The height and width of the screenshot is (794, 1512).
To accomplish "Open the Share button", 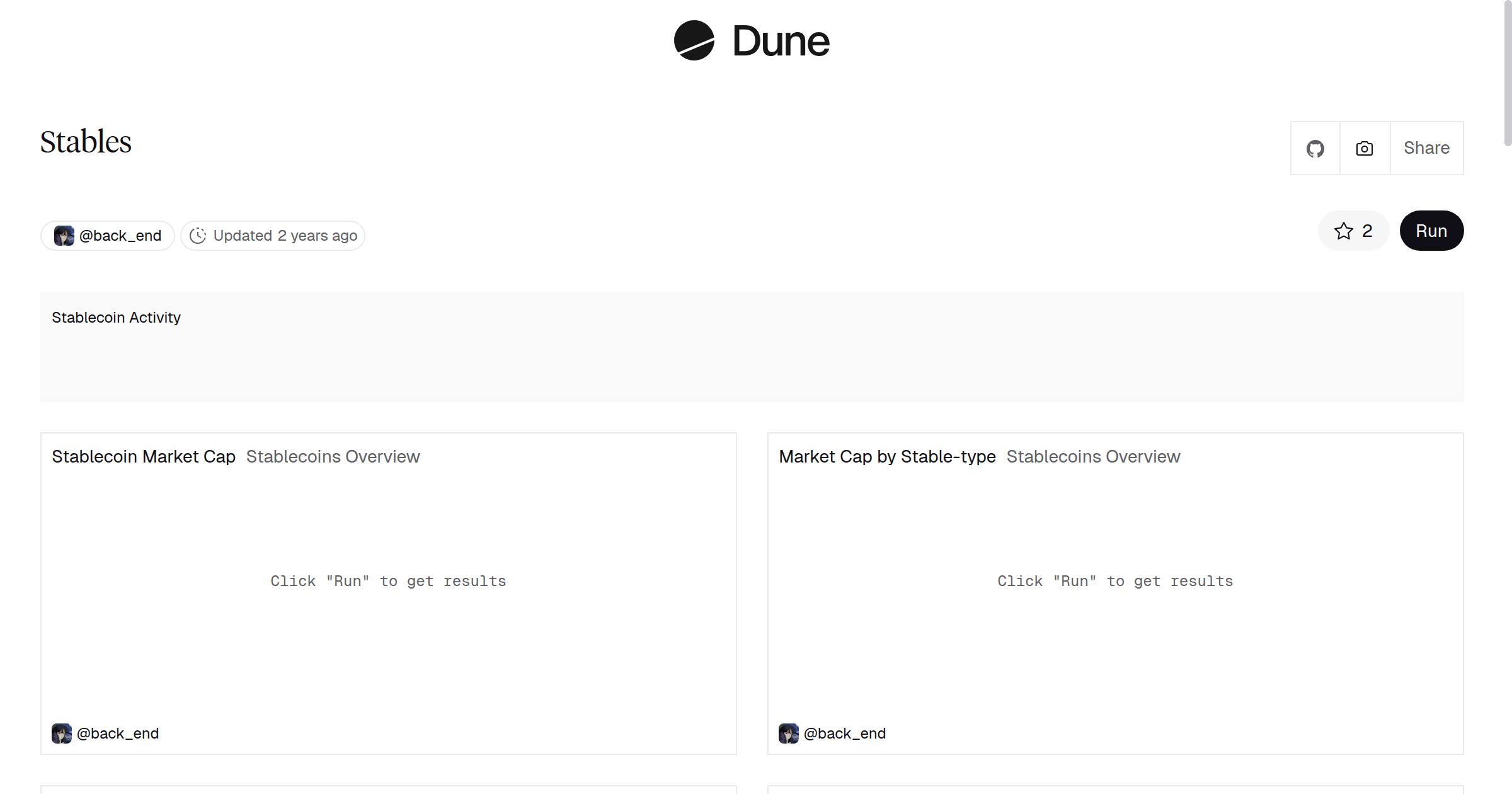I will pos(1426,148).
